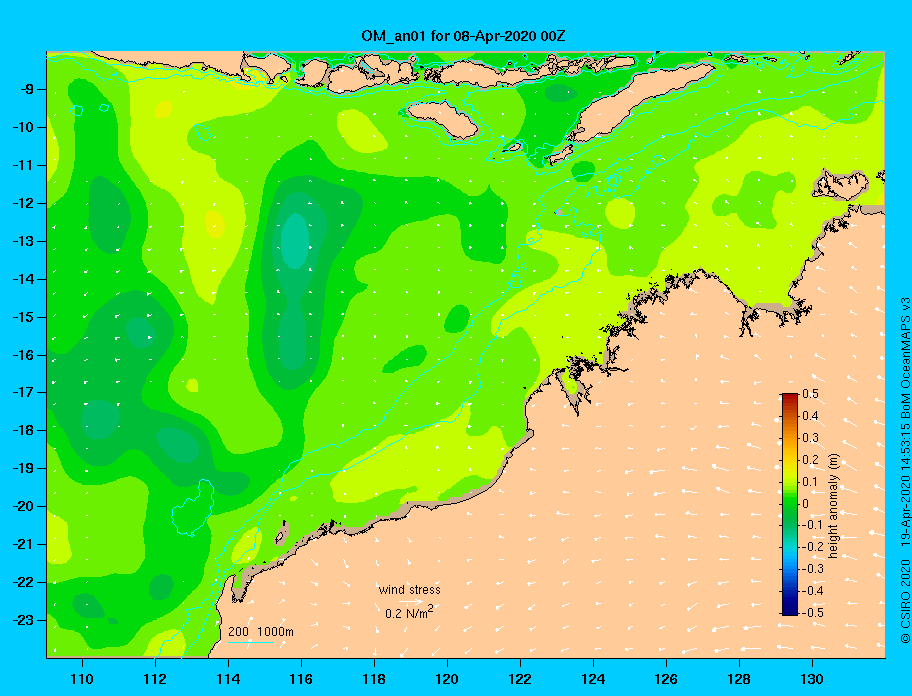The image size is (912, 696).
Task: Click the latitude label -13
Action: click(x=22, y=241)
